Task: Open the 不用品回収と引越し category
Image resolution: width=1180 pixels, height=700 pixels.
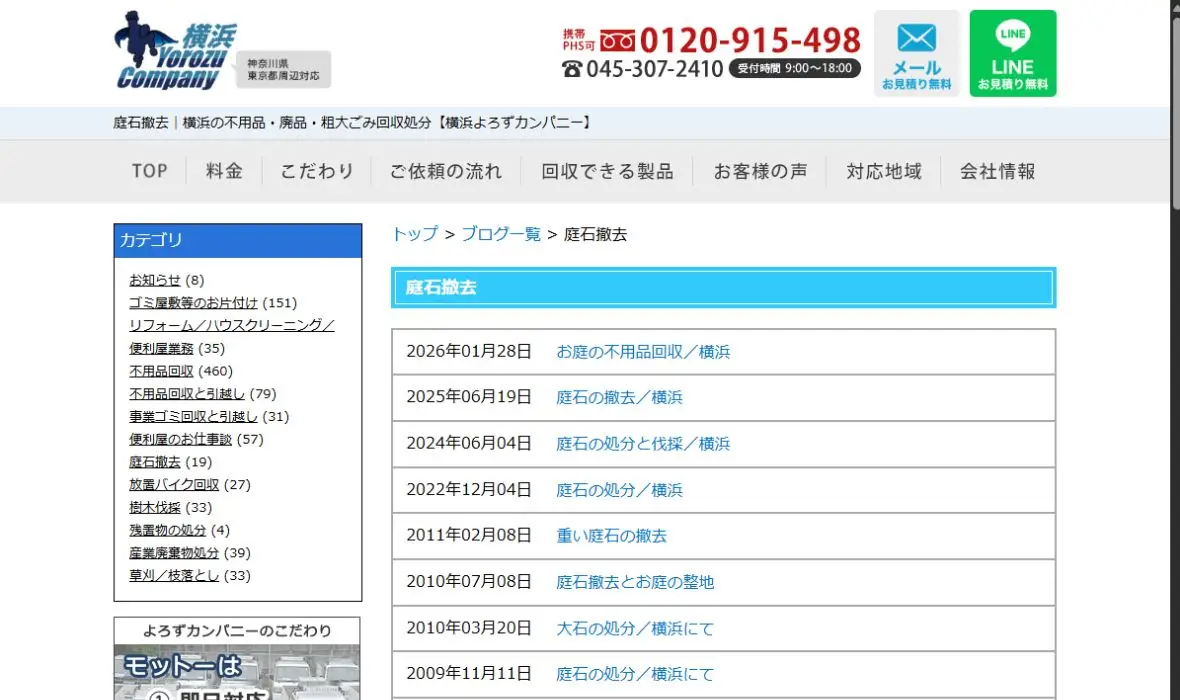Action: click(187, 394)
